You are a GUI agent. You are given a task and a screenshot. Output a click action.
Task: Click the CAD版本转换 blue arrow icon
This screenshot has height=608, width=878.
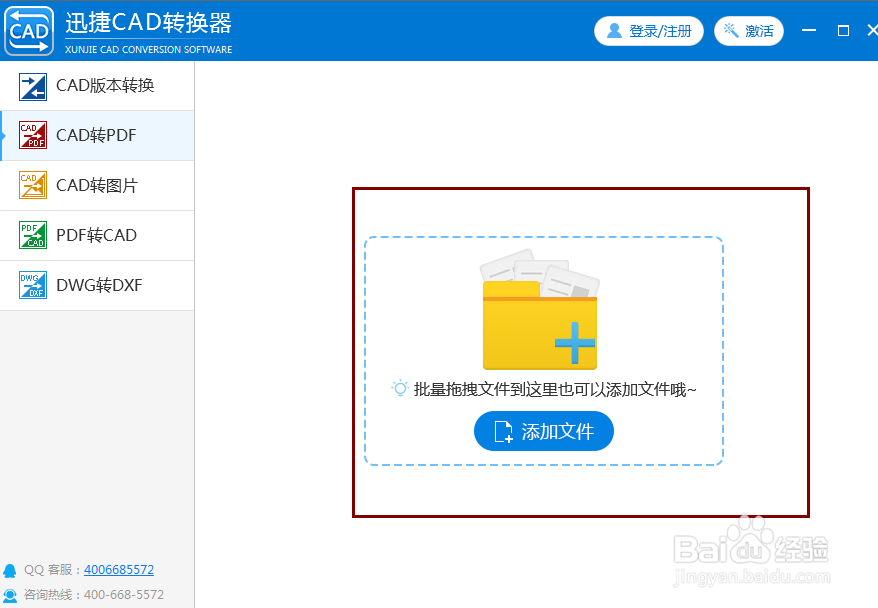coord(32,87)
